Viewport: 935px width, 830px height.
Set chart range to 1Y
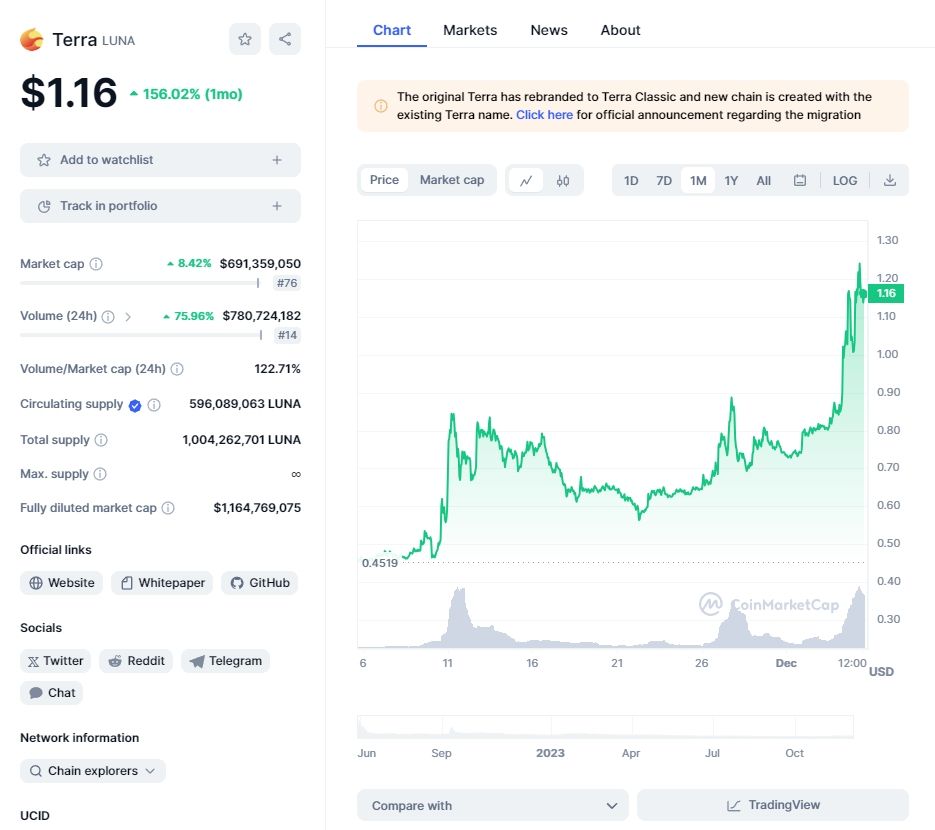731,181
